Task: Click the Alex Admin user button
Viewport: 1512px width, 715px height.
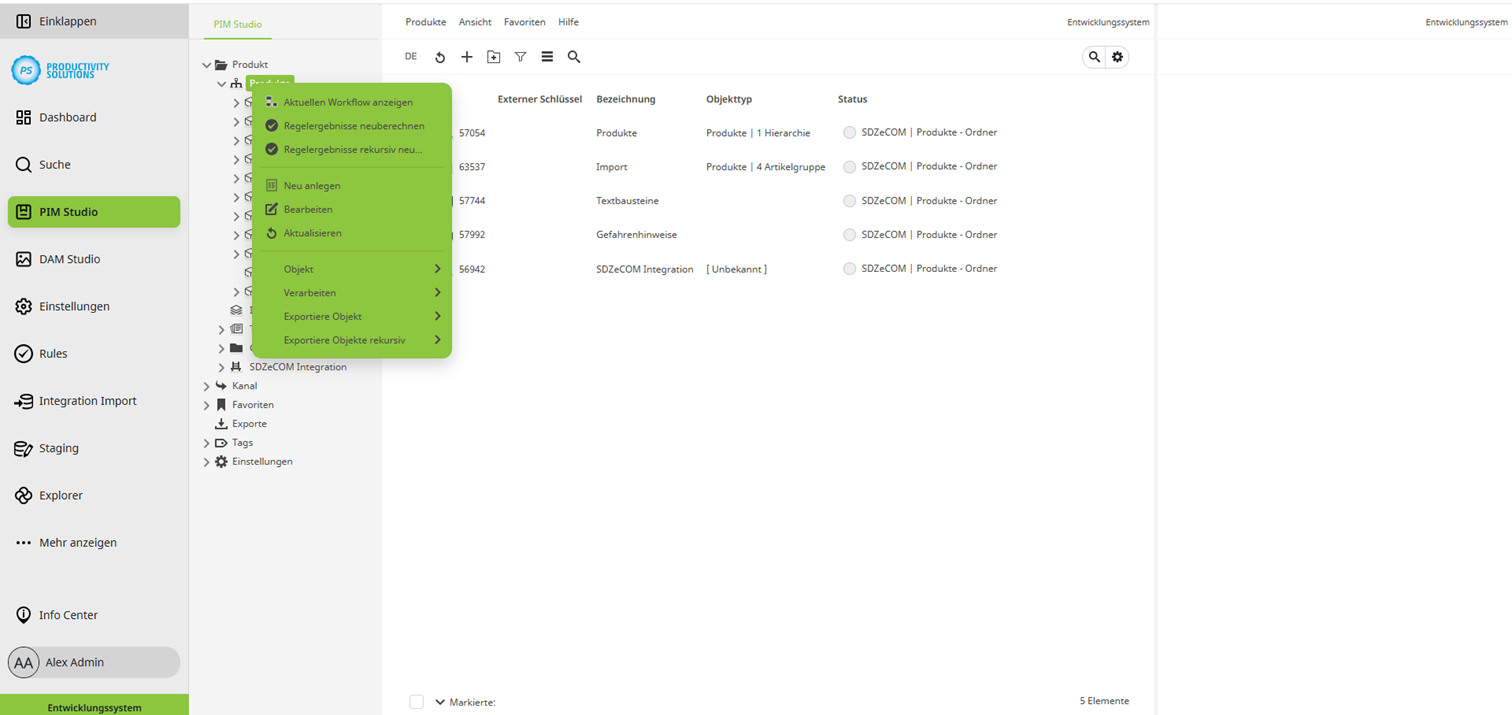Action: (x=94, y=662)
